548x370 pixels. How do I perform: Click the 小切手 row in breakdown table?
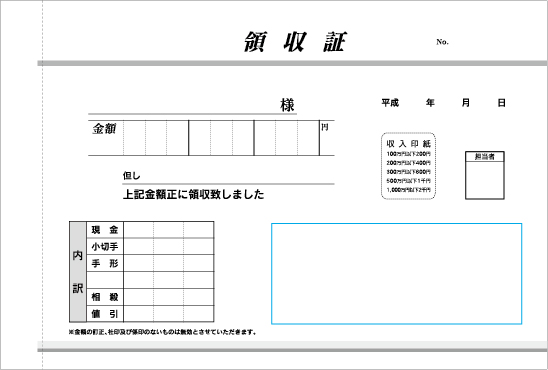point(150,246)
